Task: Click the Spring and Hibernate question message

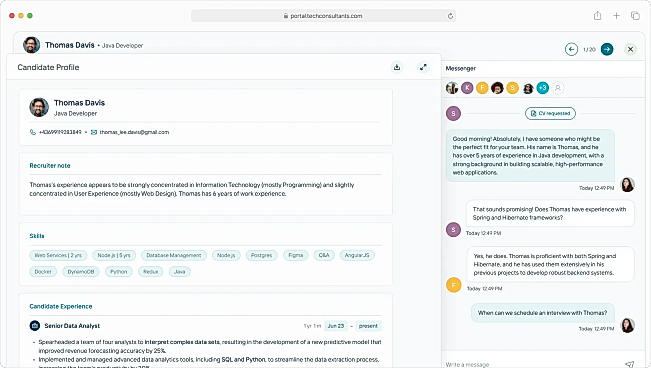Action: 550,213
